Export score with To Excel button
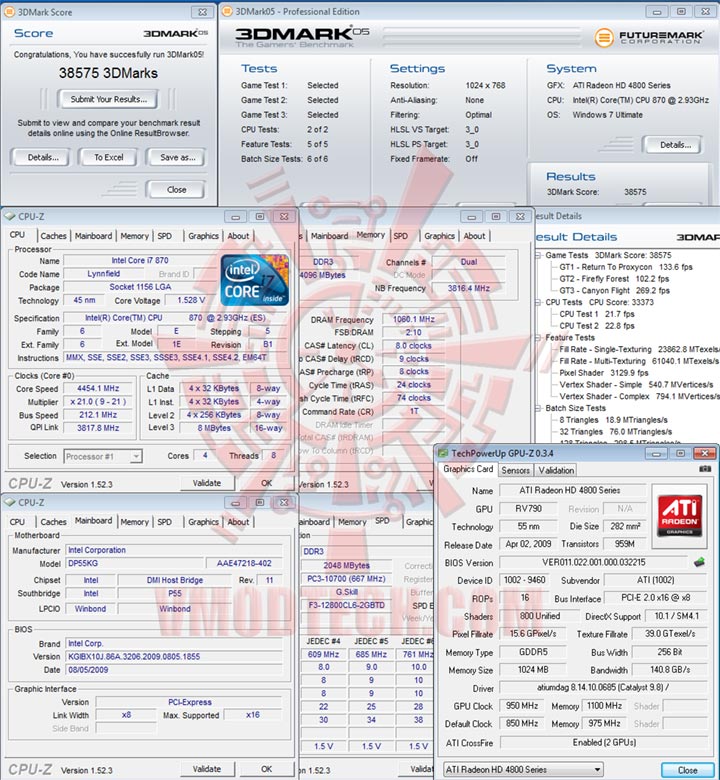720x780 pixels. pyautogui.click(x=109, y=157)
